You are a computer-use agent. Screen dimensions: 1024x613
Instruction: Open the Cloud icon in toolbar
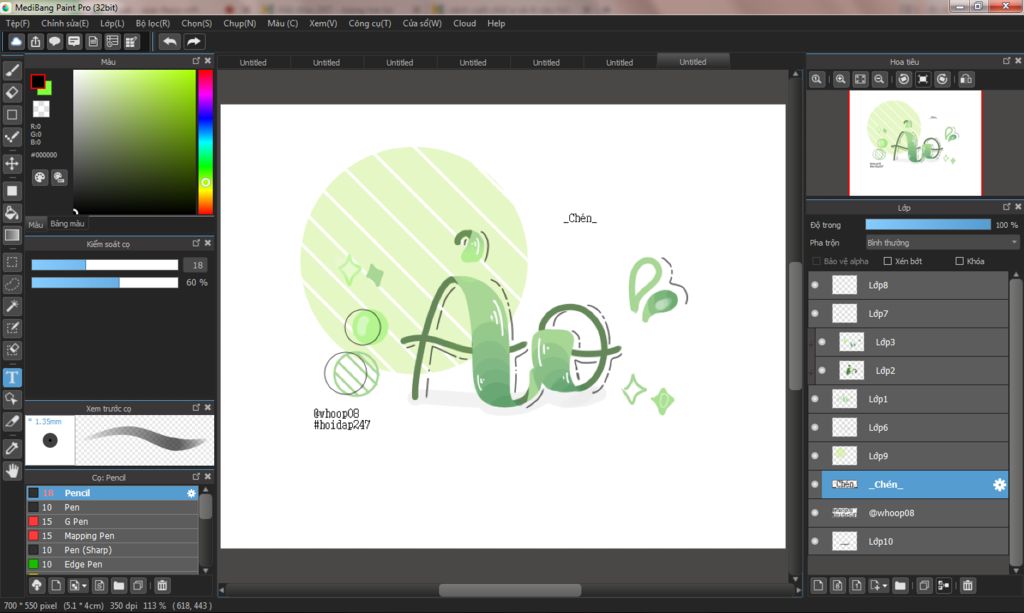(16, 42)
